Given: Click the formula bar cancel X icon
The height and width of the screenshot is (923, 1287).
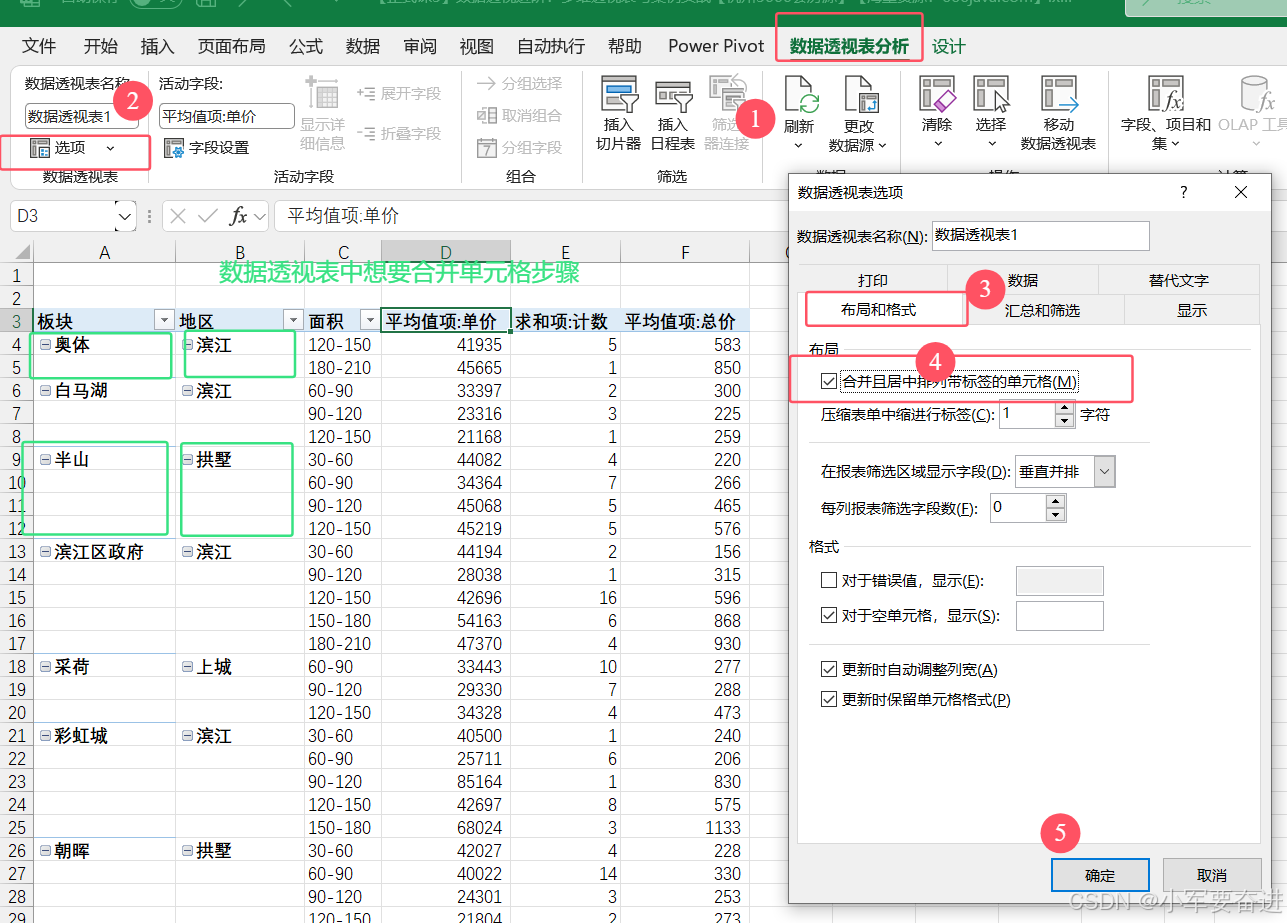Looking at the screenshot, I should pos(178,216).
